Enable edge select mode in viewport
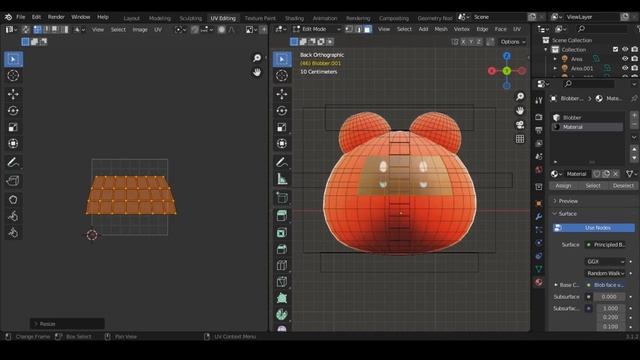 (x=359, y=29)
